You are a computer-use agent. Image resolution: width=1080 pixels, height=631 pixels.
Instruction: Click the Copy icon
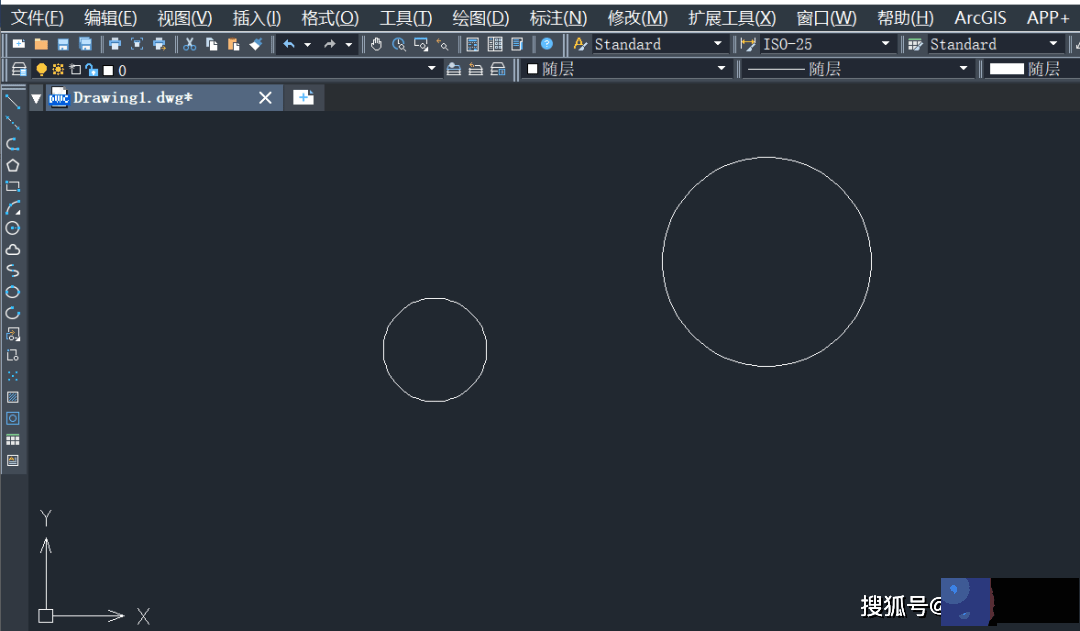211,44
